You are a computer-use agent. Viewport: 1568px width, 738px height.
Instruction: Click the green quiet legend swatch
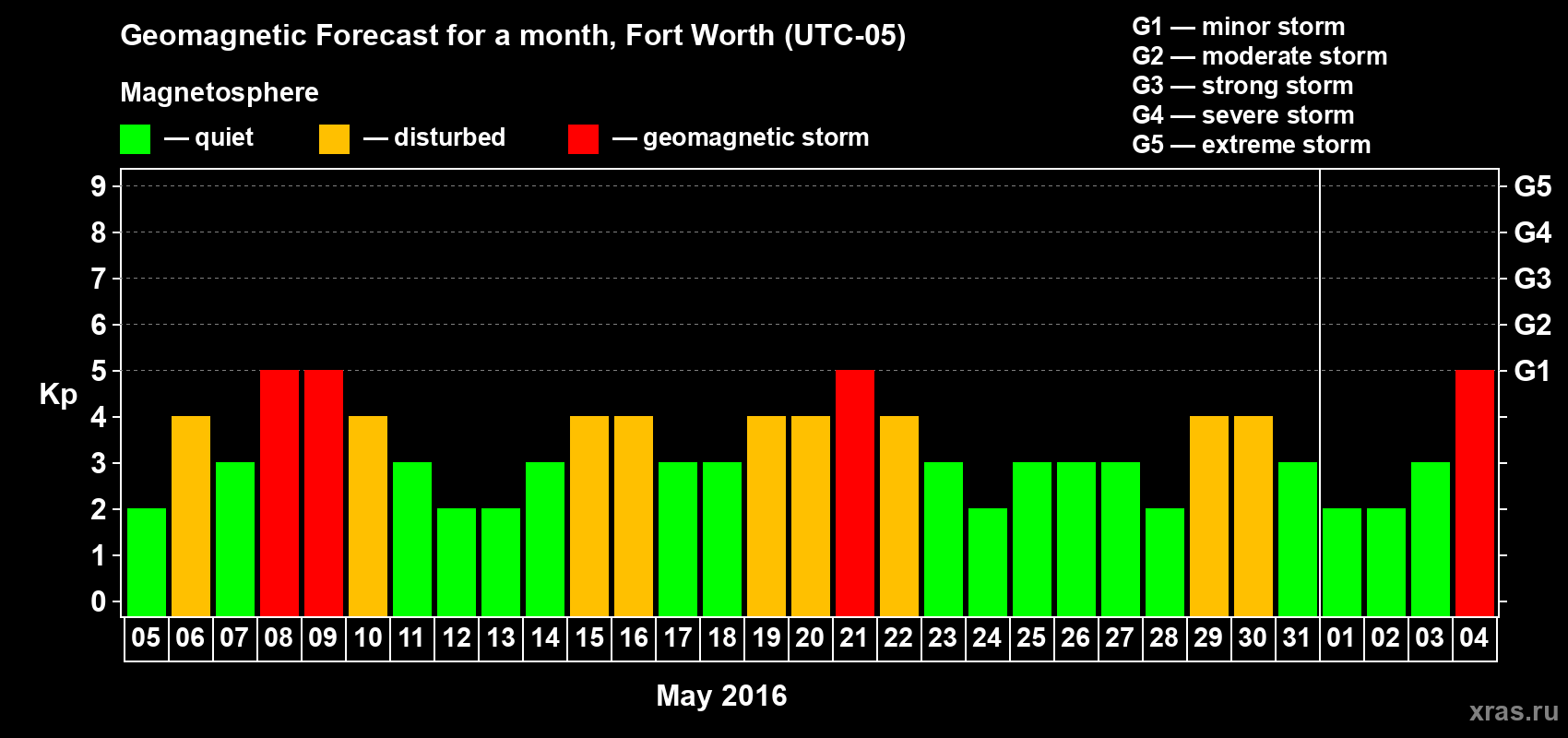pos(135,139)
